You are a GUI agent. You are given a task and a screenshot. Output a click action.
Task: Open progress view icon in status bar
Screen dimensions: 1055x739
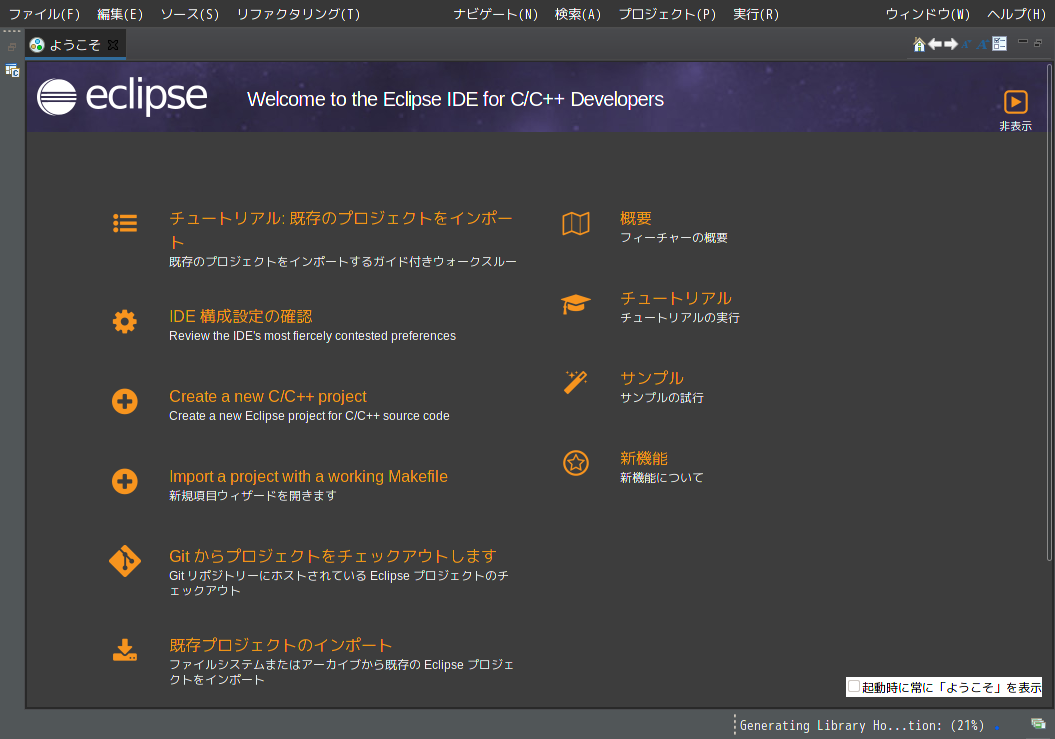click(x=1038, y=724)
